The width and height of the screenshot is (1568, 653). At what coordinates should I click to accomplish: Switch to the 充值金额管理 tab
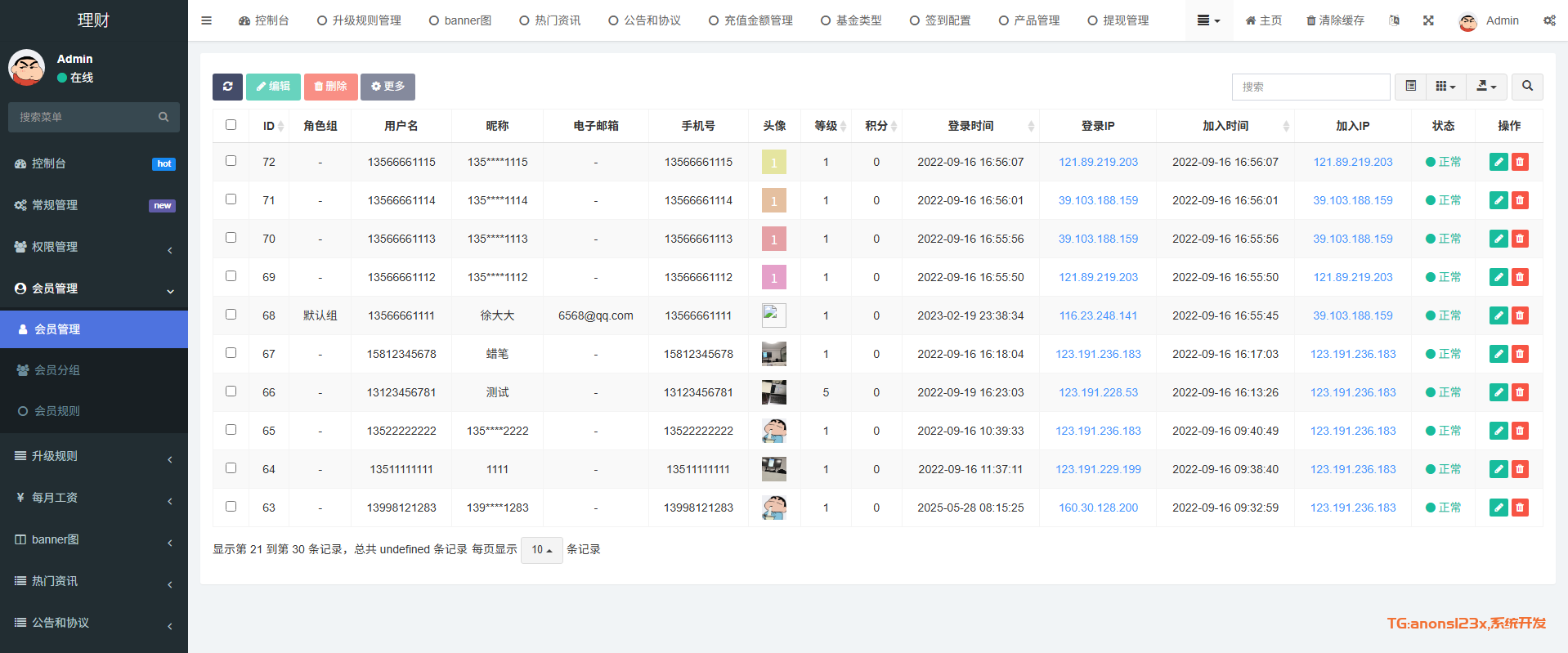click(750, 20)
